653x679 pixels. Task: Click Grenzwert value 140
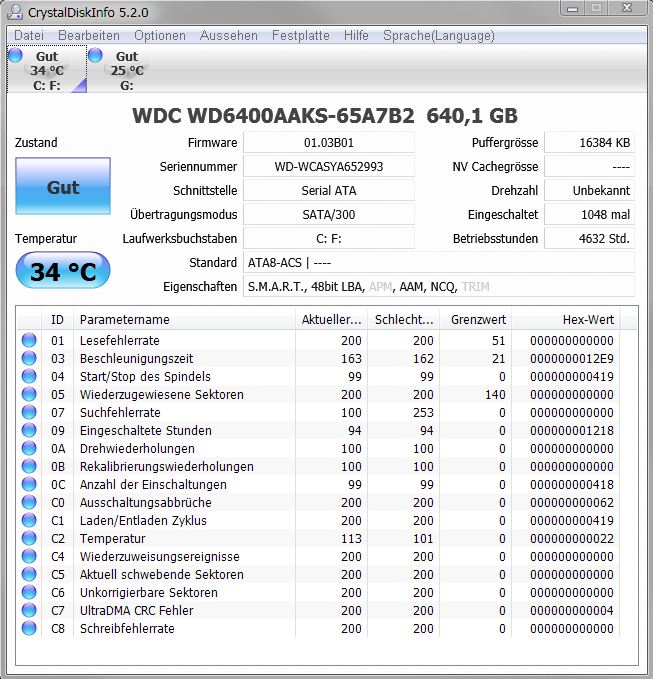495,394
